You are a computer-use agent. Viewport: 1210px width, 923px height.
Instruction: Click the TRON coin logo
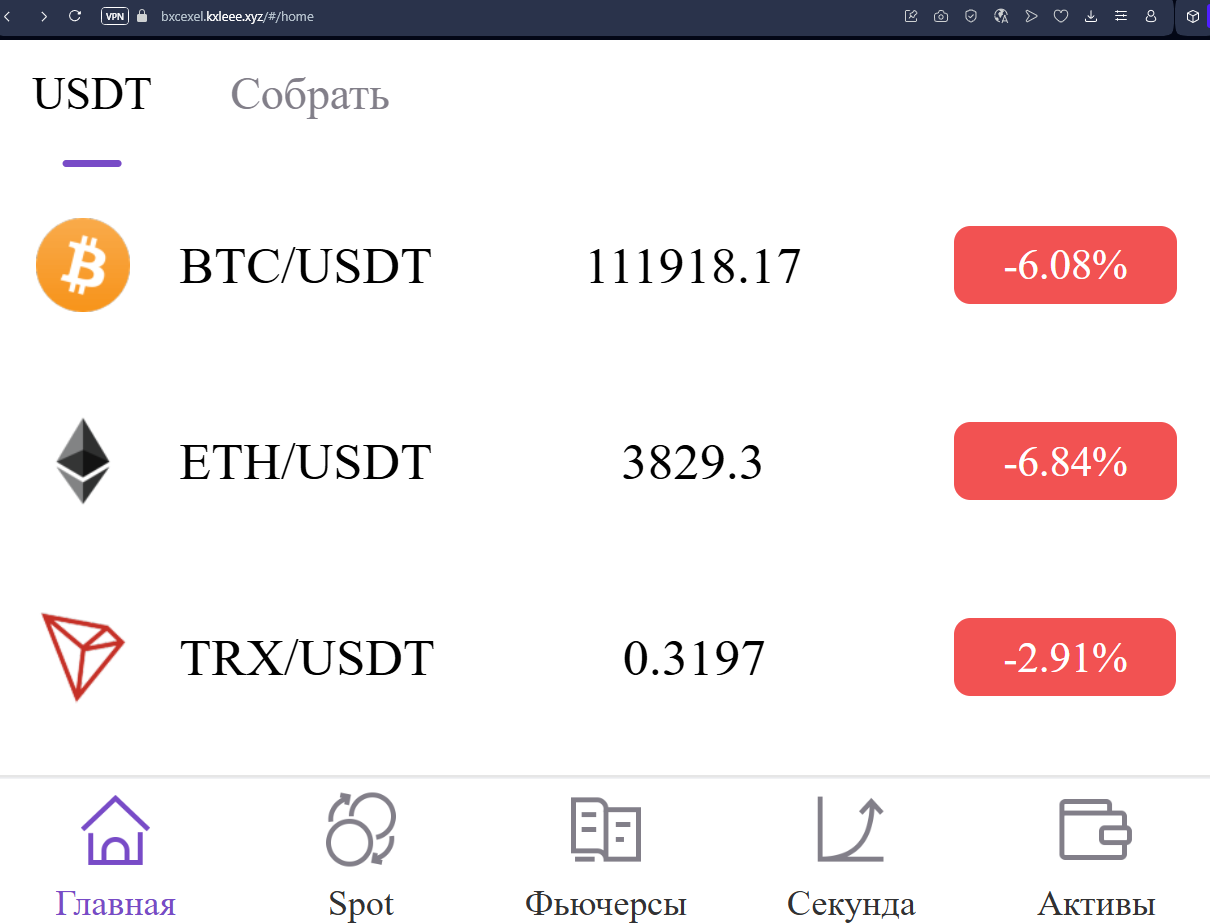pyautogui.click(x=83, y=657)
